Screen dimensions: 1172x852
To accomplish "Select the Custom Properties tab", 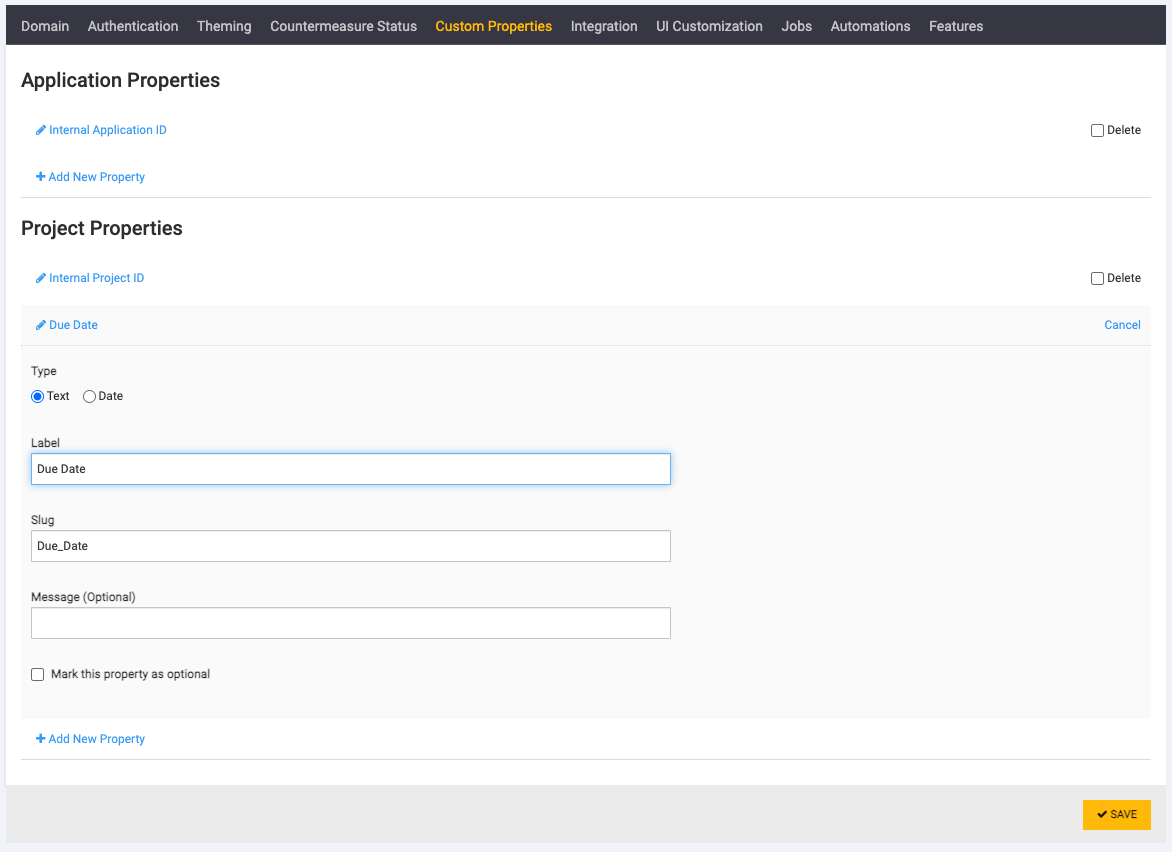I will [x=494, y=26].
